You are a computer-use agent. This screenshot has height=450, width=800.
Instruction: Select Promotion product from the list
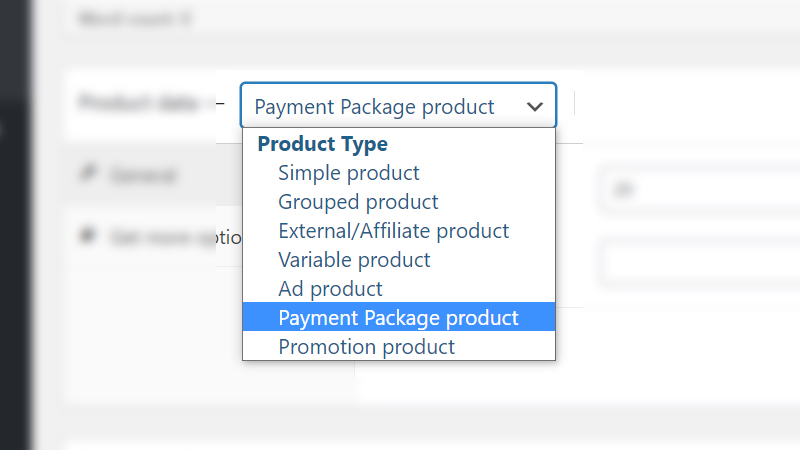366,347
